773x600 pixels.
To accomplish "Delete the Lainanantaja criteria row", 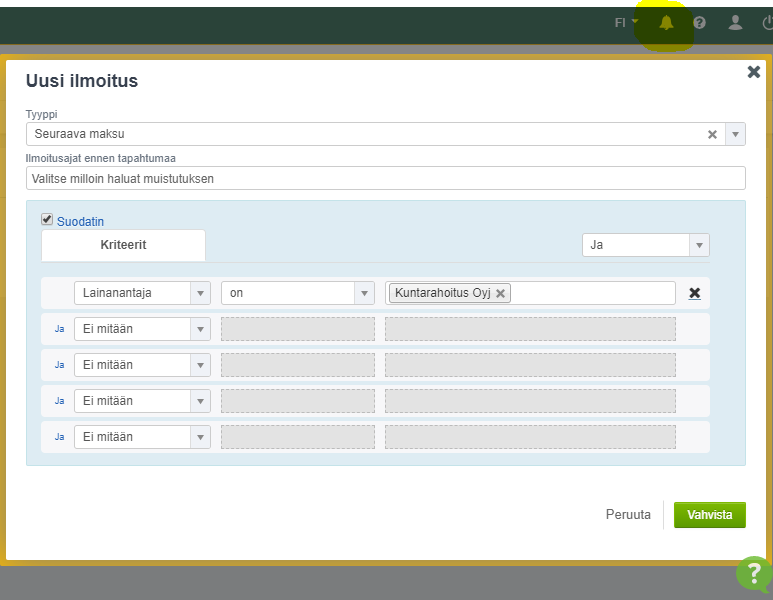I will pyautogui.click(x=694, y=293).
